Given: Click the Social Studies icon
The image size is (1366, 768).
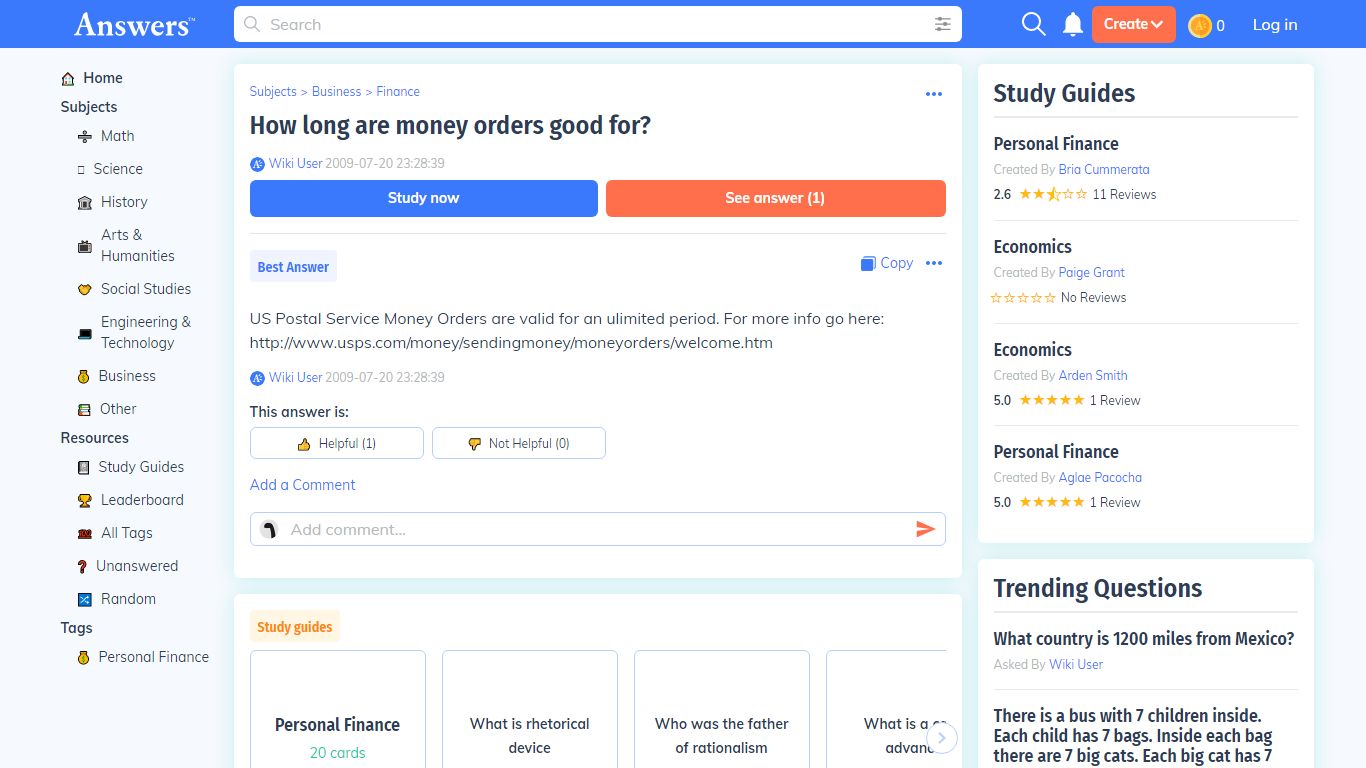Looking at the screenshot, I should [x=85, y=289].
